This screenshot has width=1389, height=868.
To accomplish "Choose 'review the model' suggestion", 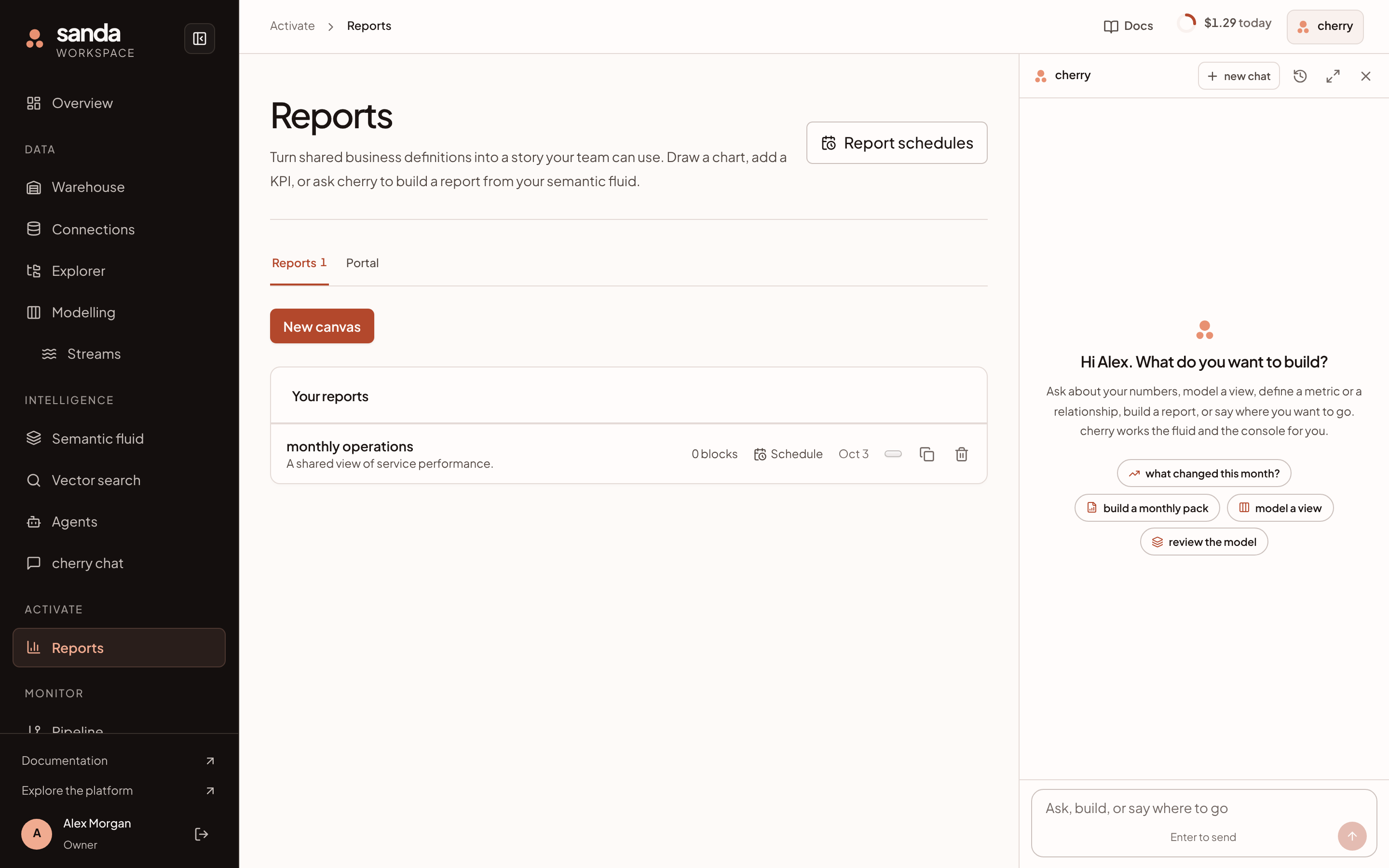I will click(x=1204, y=542).
